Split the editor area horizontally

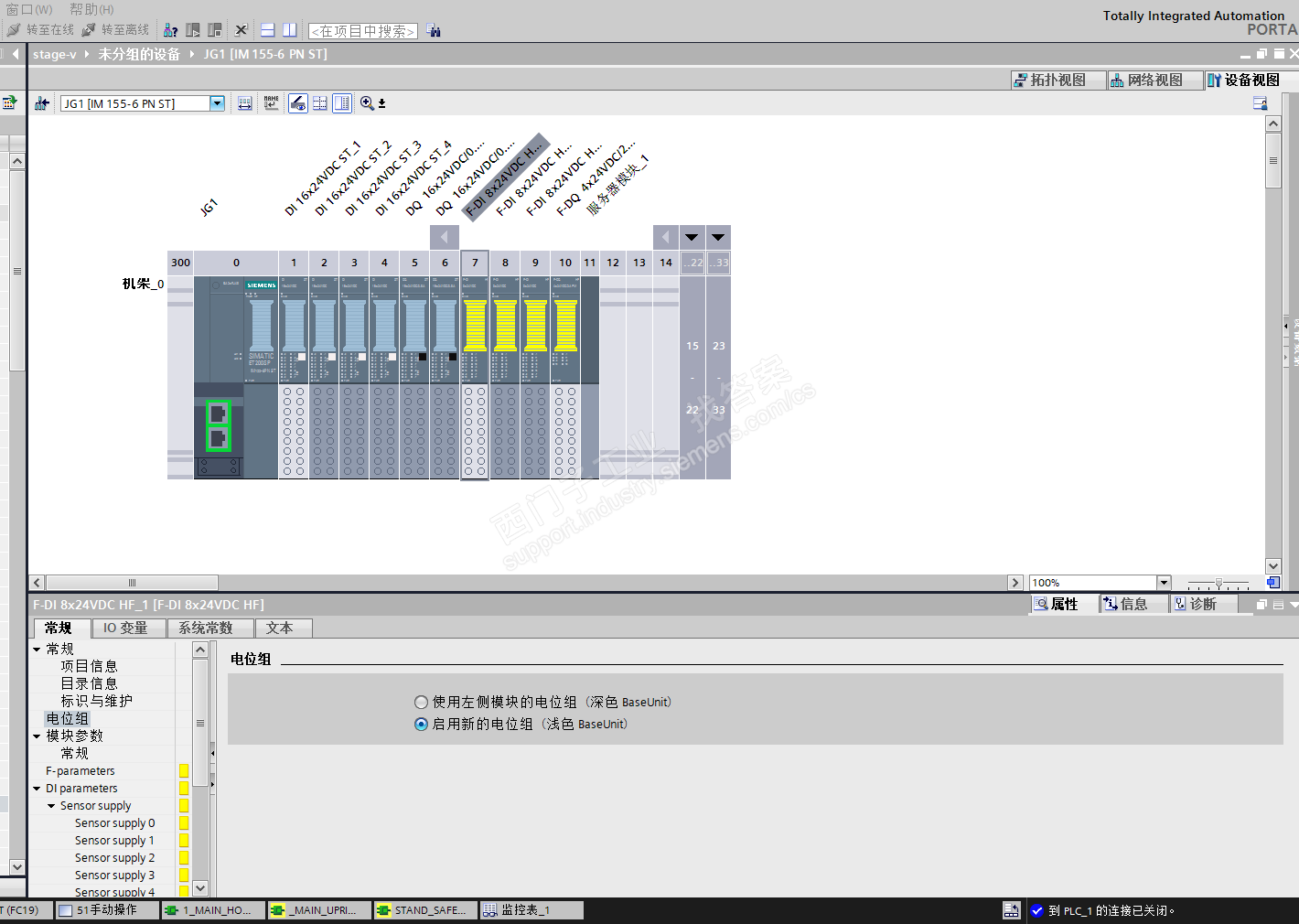pyautogui.click(x=268, y=30)
